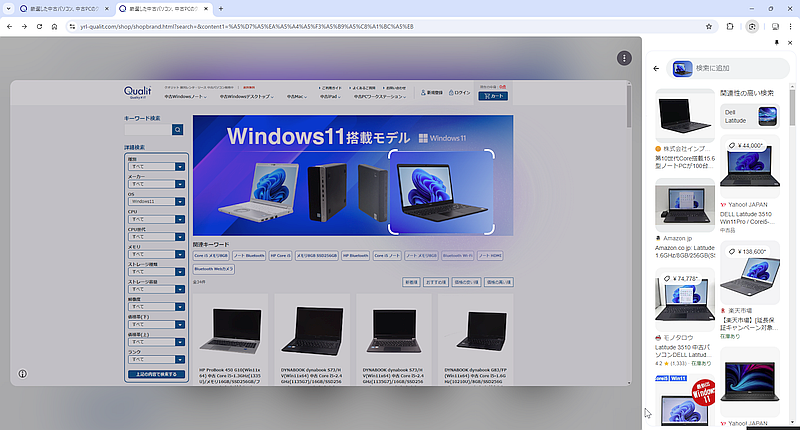Click the 'HP Core i5' keyword tag

point(281,256)
